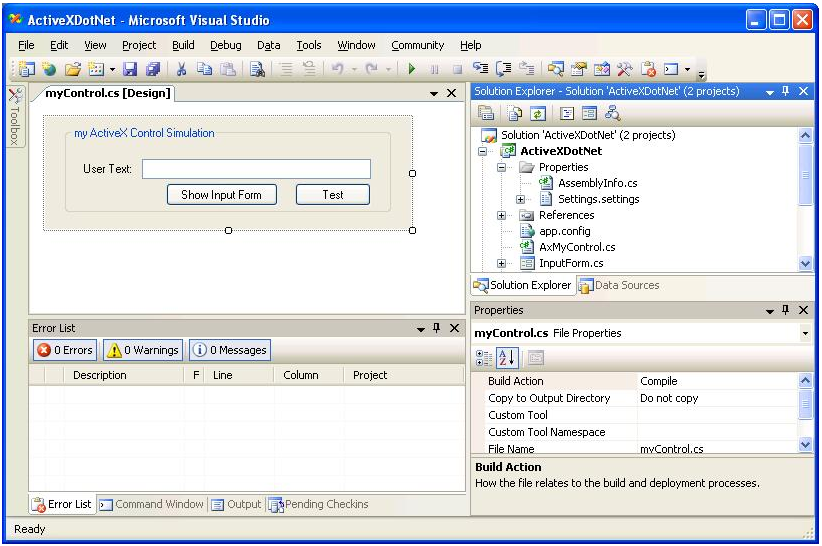822x546 pixels.
Task: Open the Add New Item dropdown arrow
Action: [x=112, y=69]
